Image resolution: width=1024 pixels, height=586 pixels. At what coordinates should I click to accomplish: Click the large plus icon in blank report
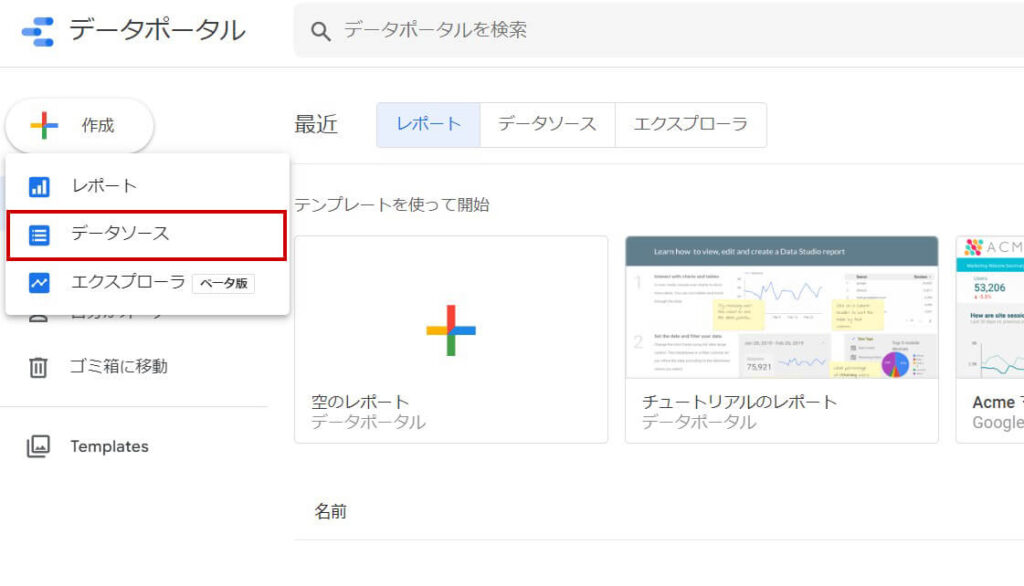pos(451,331)
